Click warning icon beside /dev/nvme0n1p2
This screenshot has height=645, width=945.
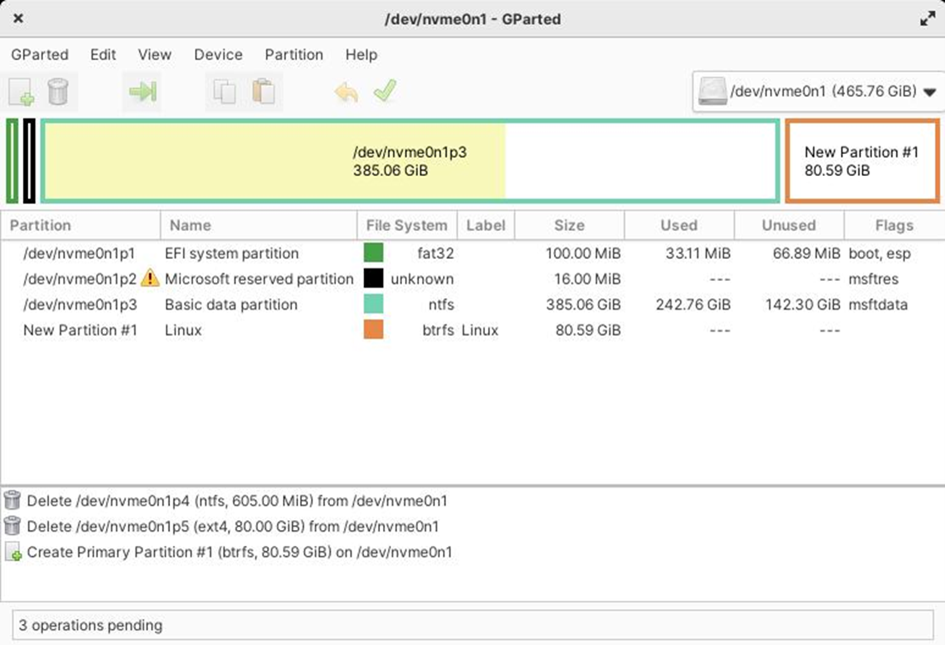[150, 278]
